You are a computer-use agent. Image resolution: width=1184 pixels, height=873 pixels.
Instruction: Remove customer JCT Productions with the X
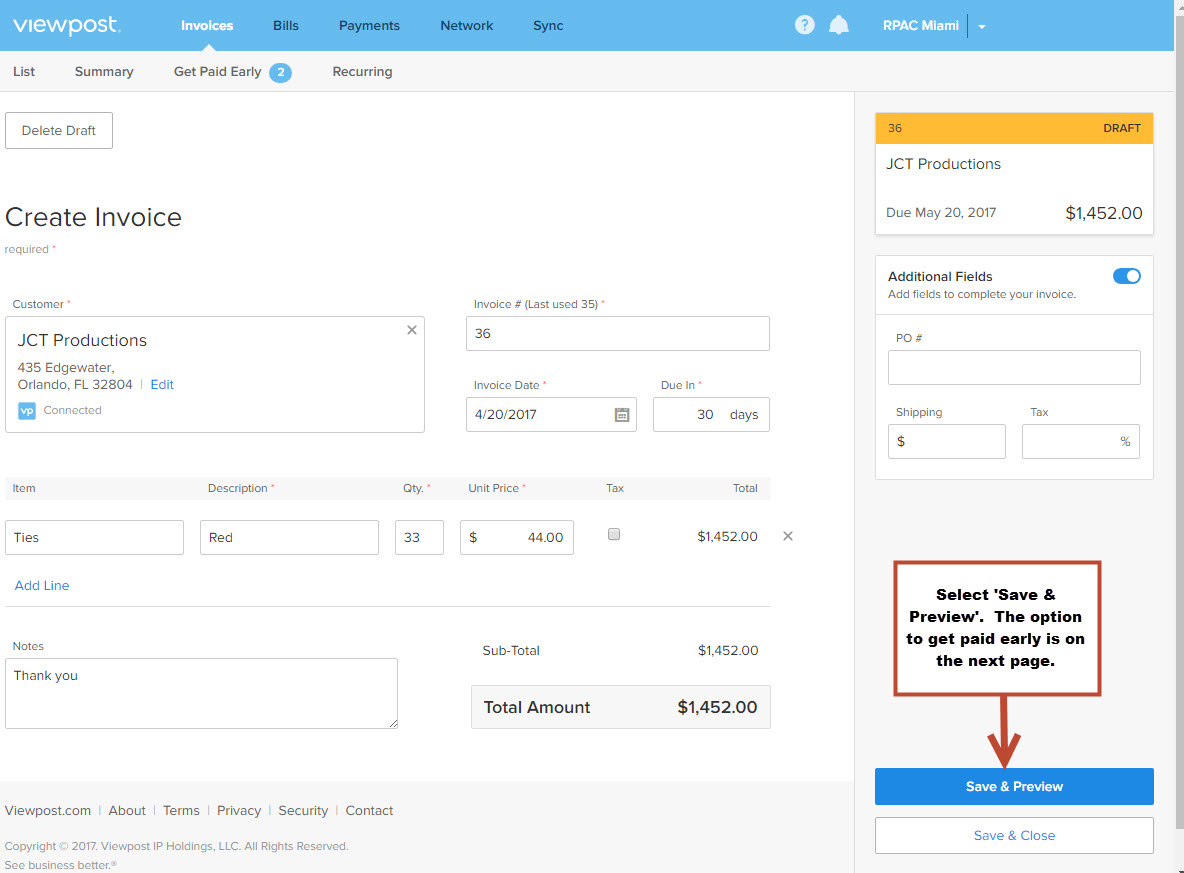pyautogui.click(x=412, y=330)
